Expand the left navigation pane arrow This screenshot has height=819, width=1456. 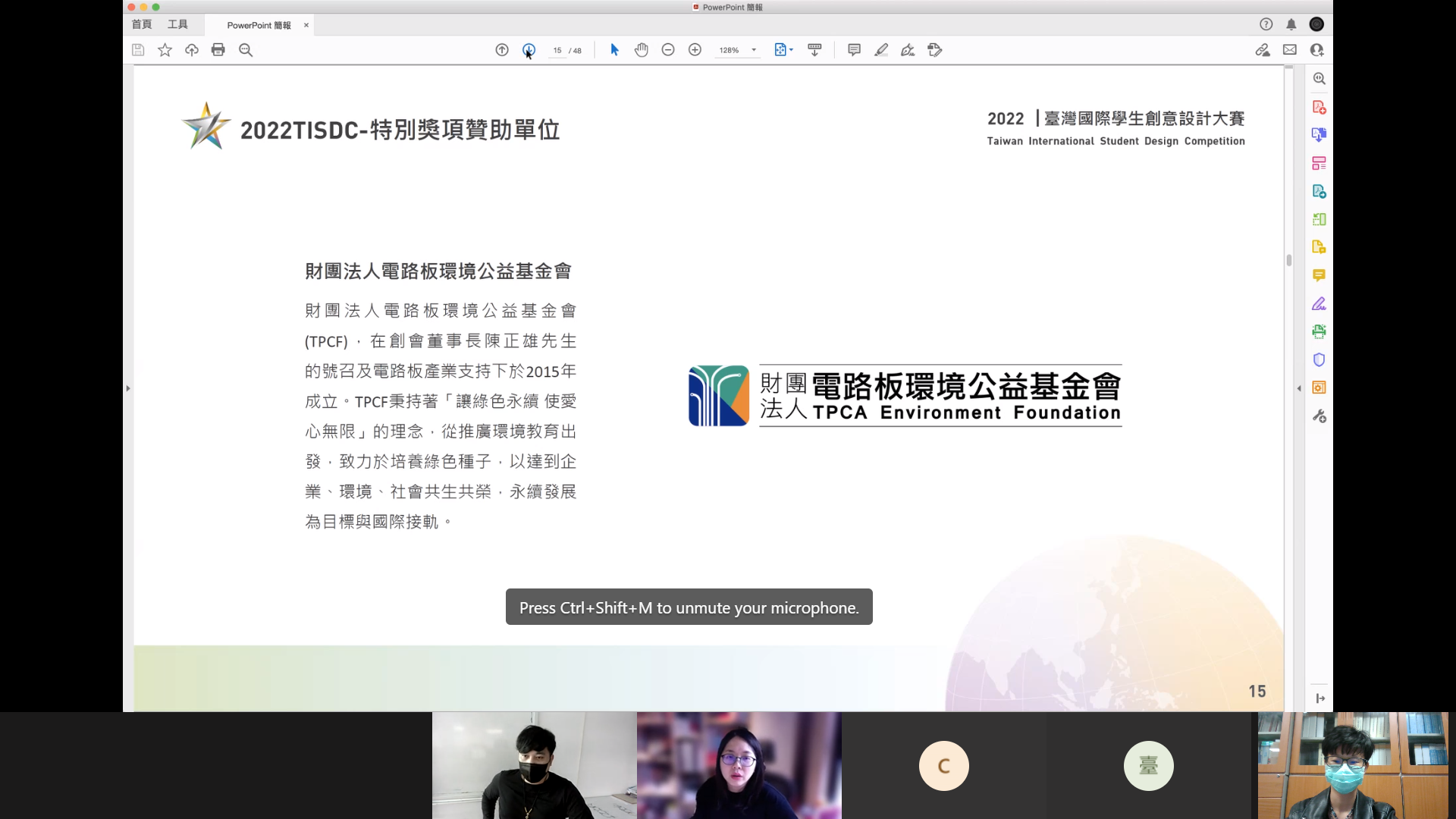128,388
